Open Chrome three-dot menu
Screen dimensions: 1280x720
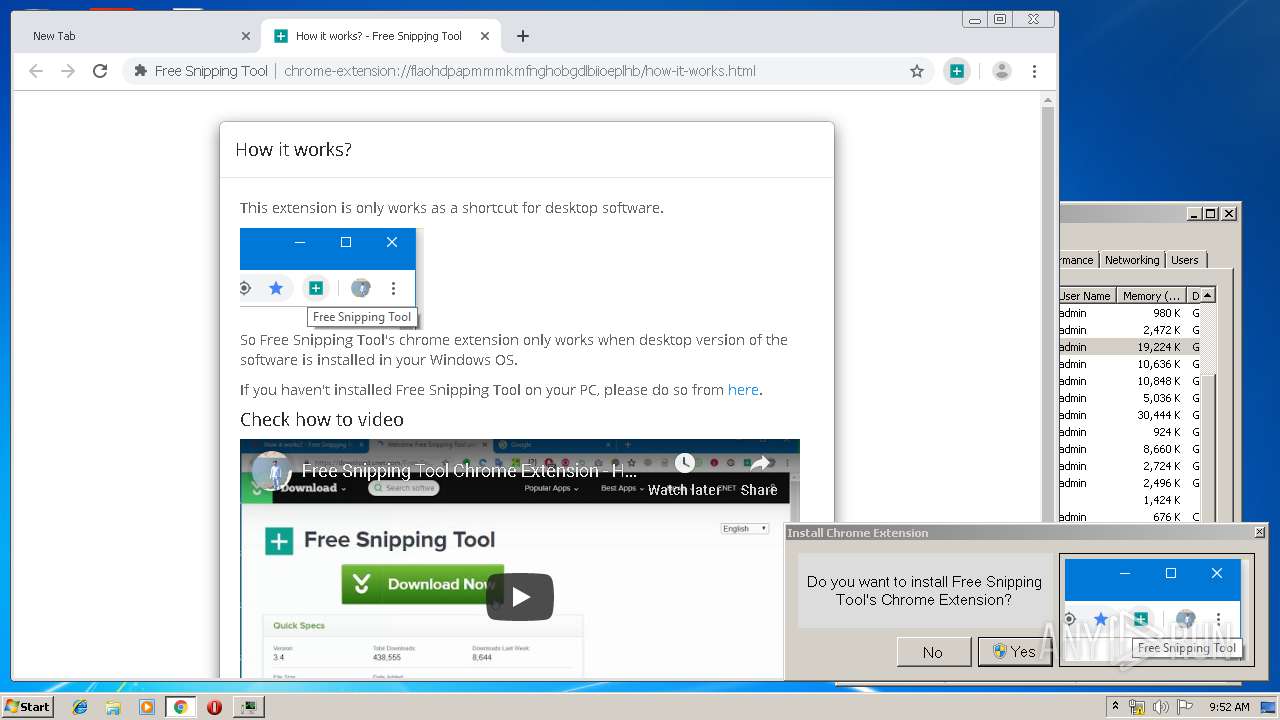tap(1034, 71)
